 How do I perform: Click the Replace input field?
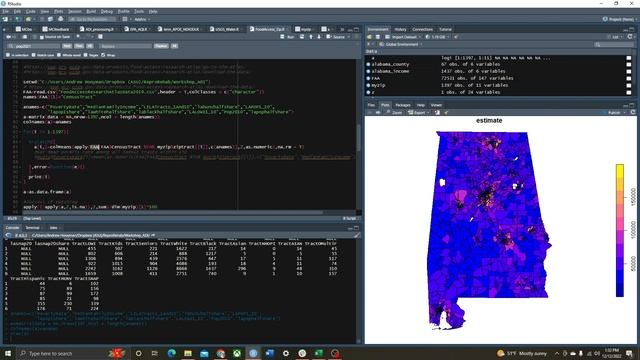[125, 46]
